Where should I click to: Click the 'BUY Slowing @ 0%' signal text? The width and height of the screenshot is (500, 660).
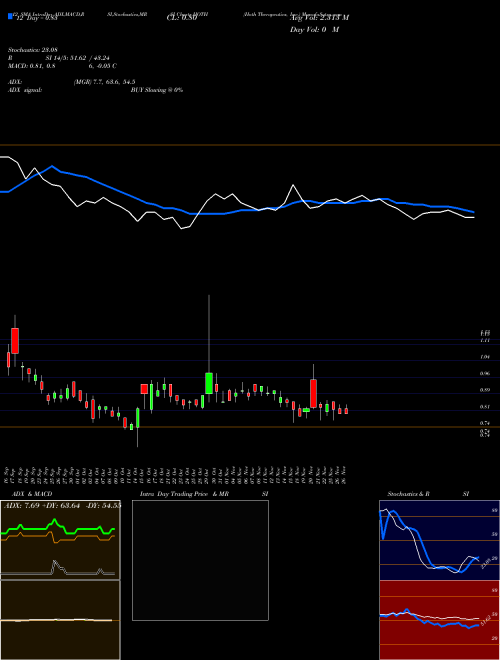pyautogui.click(x=157, y=90)
